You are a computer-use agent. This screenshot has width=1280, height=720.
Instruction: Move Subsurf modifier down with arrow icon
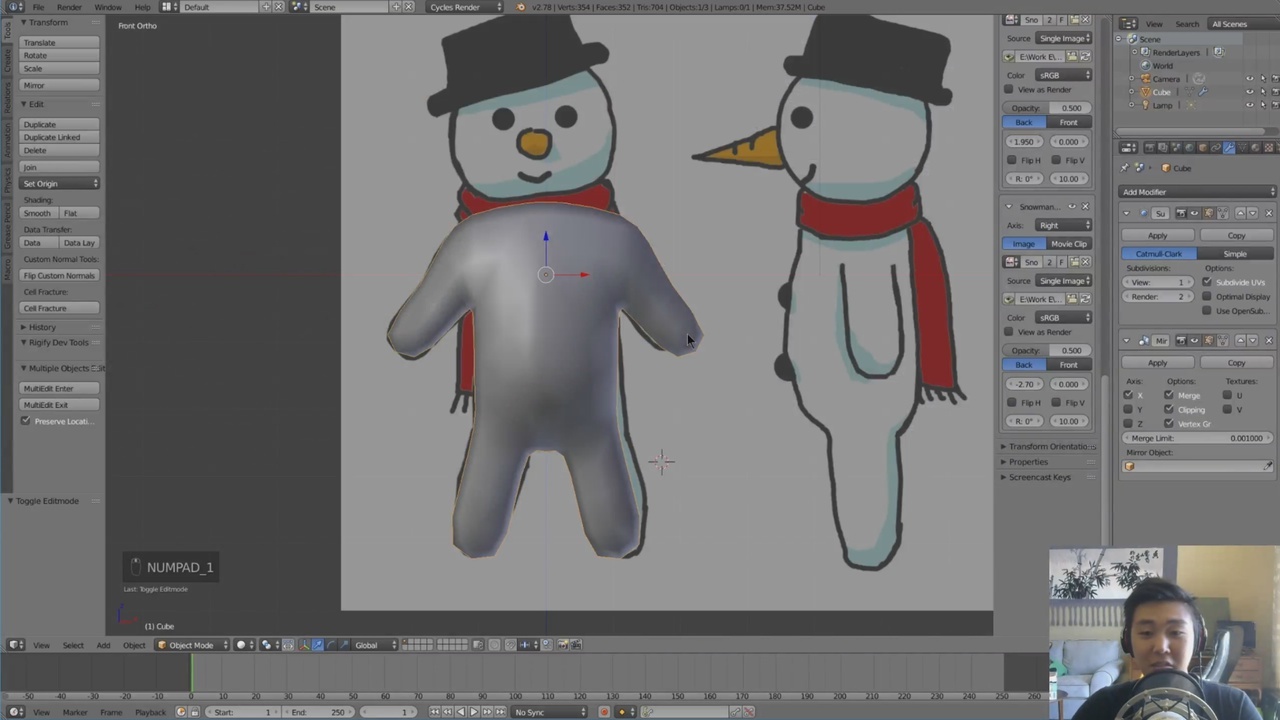[x=1254, y=213]
